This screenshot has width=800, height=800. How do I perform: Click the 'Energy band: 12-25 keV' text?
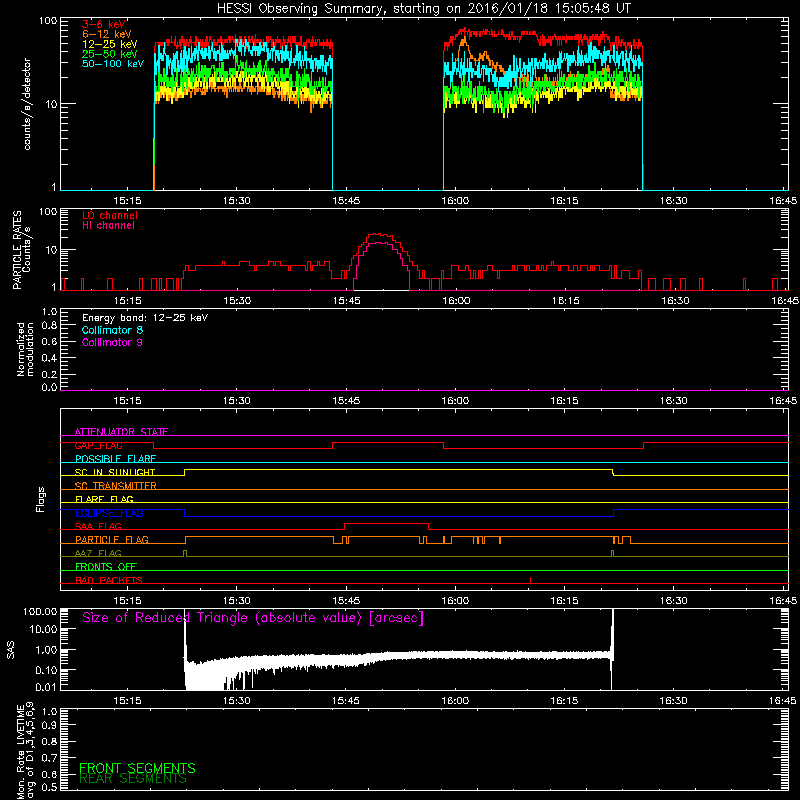(x=145, y=318)
